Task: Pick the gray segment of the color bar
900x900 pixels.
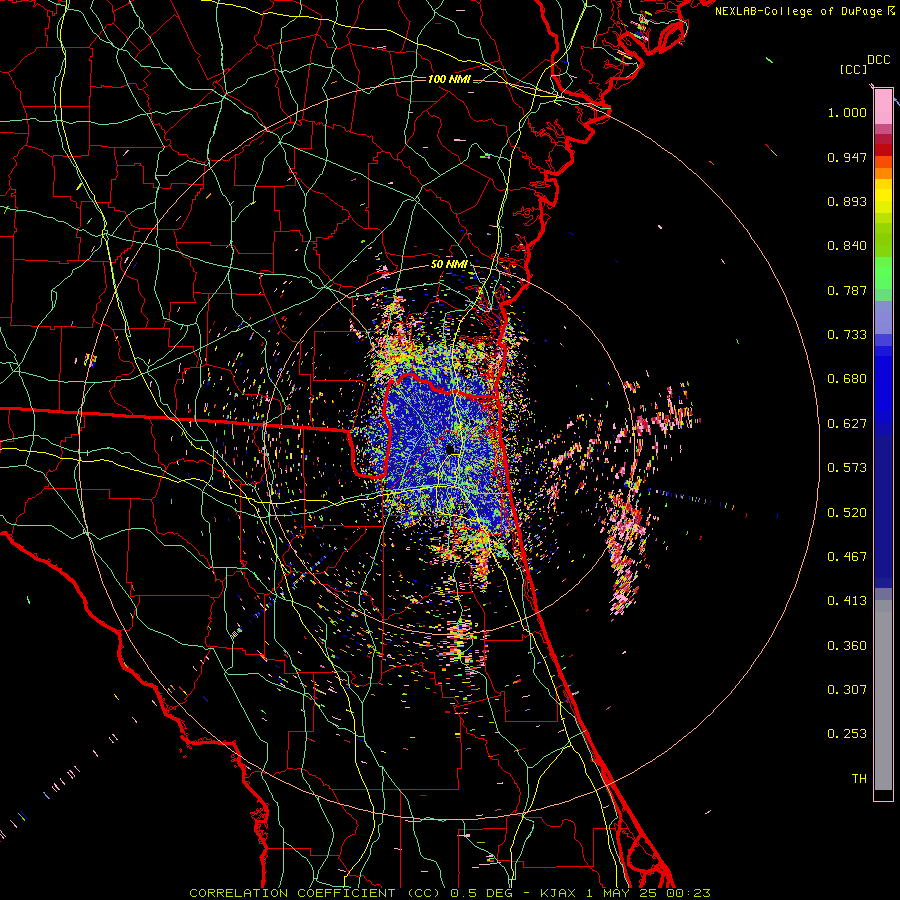Action: [x=883, y=695]
